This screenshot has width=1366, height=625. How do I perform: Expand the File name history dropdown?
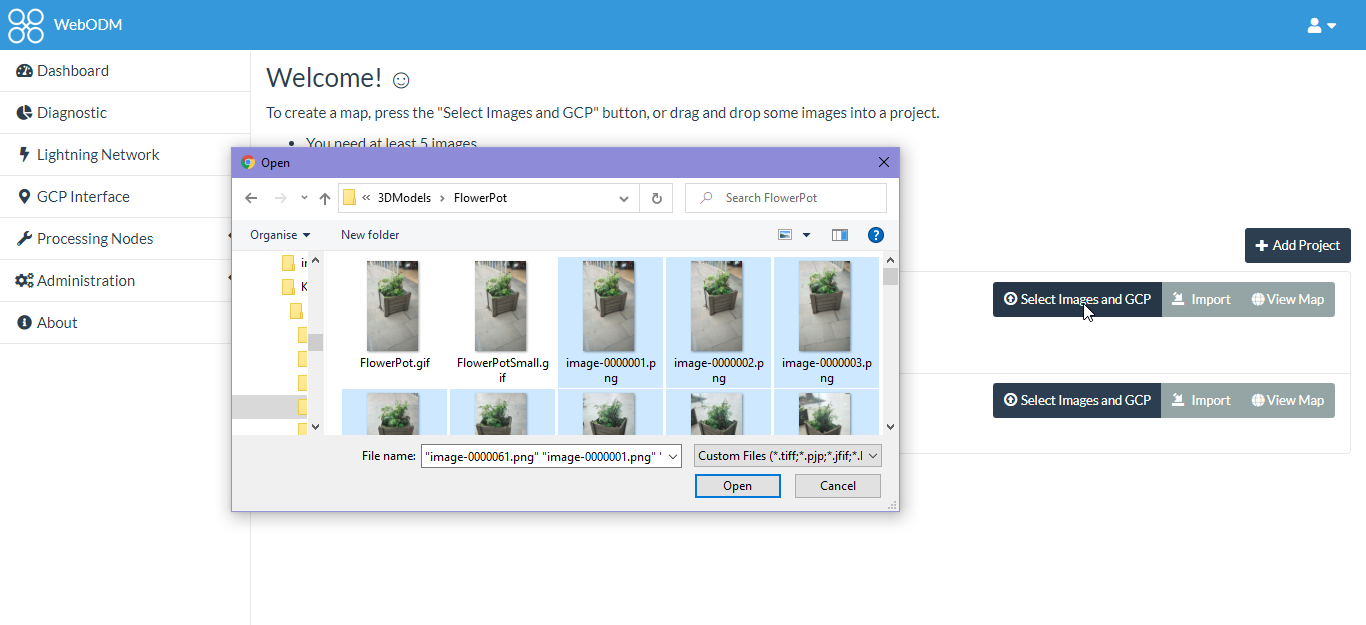(673, 456)
